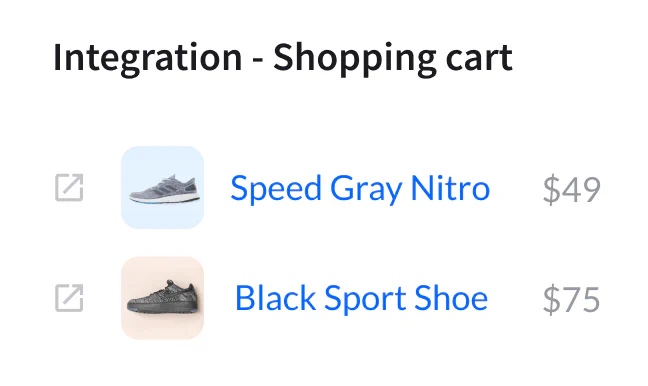Launch the pop-out arrow icon beside the $49 item
648x386 pixels.
(69, 188)
